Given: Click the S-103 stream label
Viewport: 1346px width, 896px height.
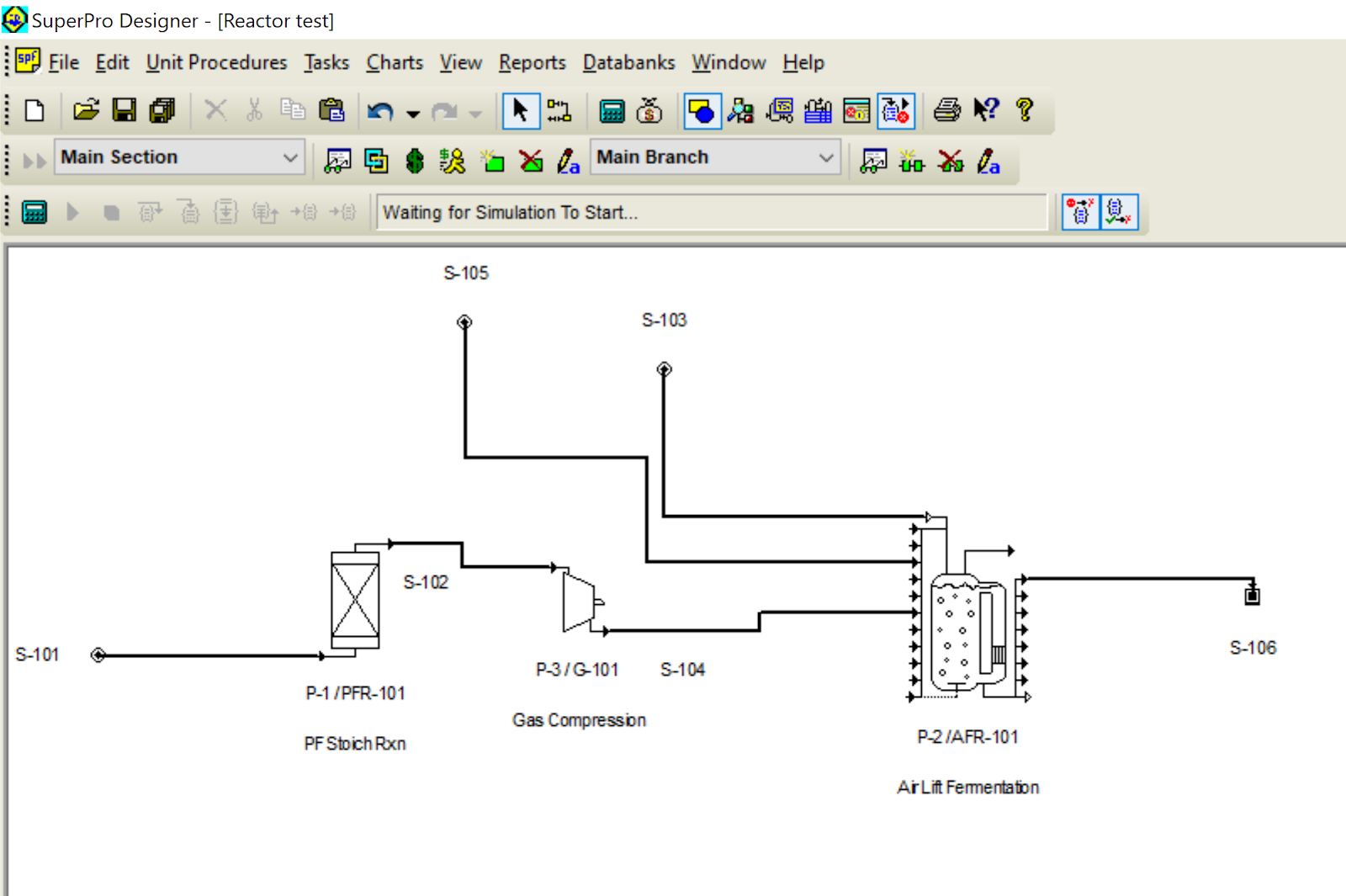Looking at the screenshot, I should point(665,320).
